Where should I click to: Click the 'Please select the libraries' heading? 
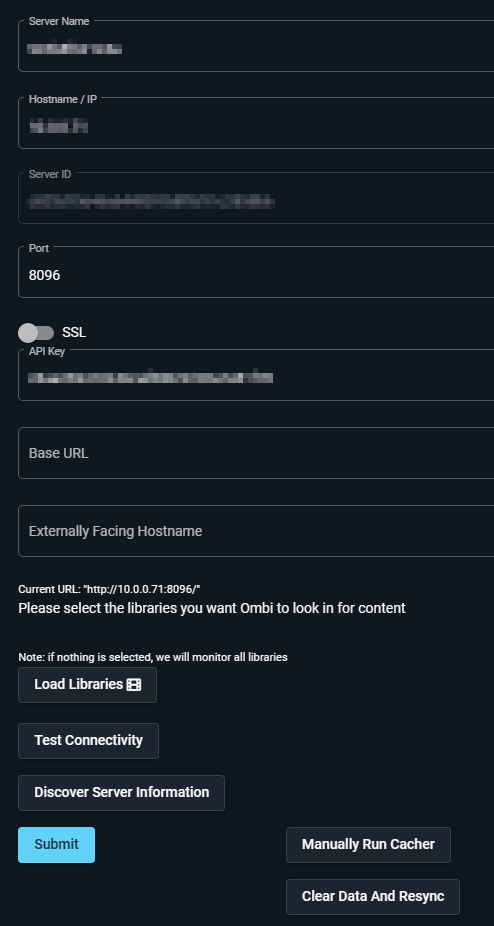[212, 608]
